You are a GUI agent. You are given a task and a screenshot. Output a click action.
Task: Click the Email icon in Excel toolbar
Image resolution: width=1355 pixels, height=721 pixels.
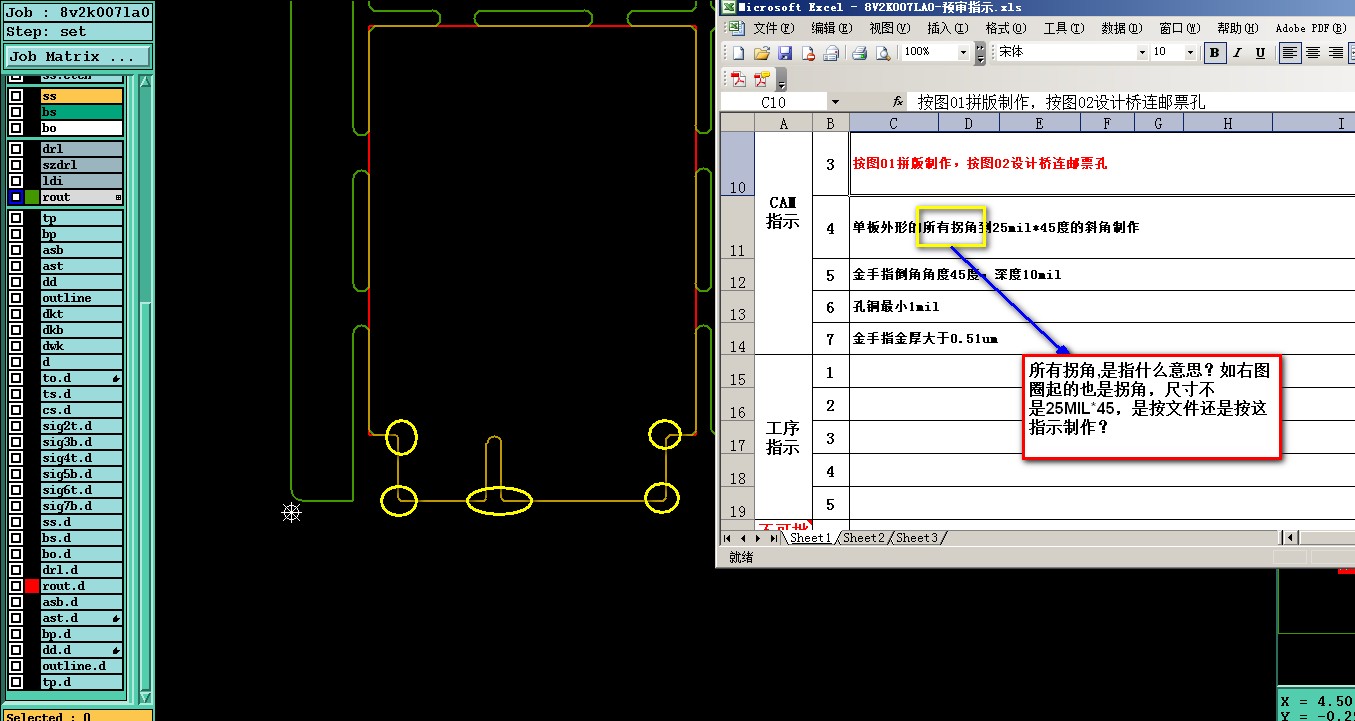(x=831, y=53)
